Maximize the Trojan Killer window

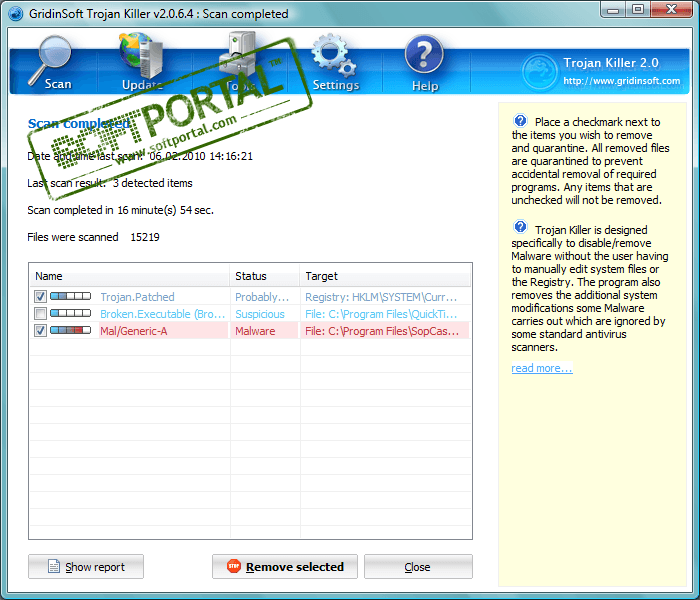(x=638, y=10)
